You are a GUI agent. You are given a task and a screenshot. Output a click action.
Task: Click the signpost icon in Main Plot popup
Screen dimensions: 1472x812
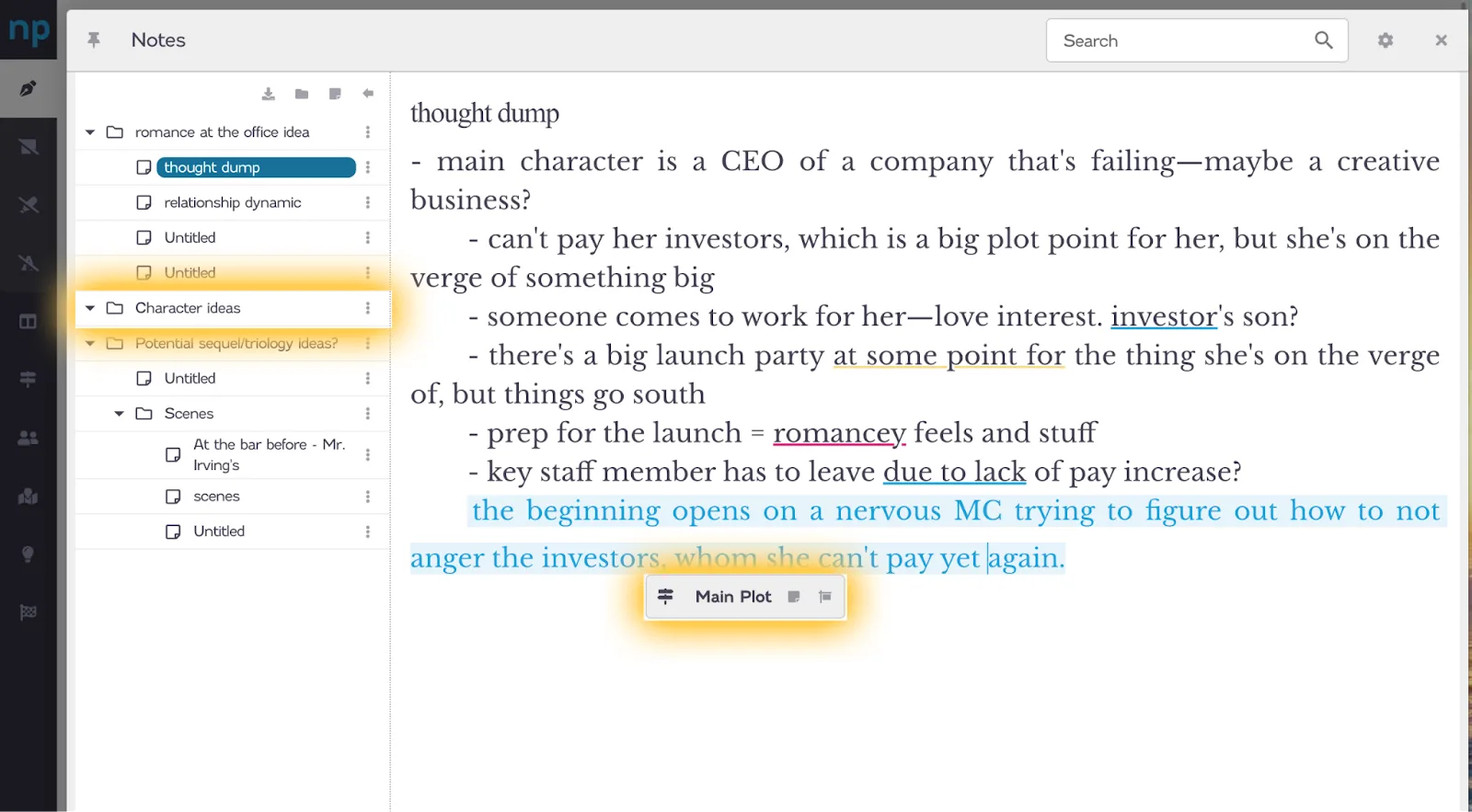pos(665,597)
